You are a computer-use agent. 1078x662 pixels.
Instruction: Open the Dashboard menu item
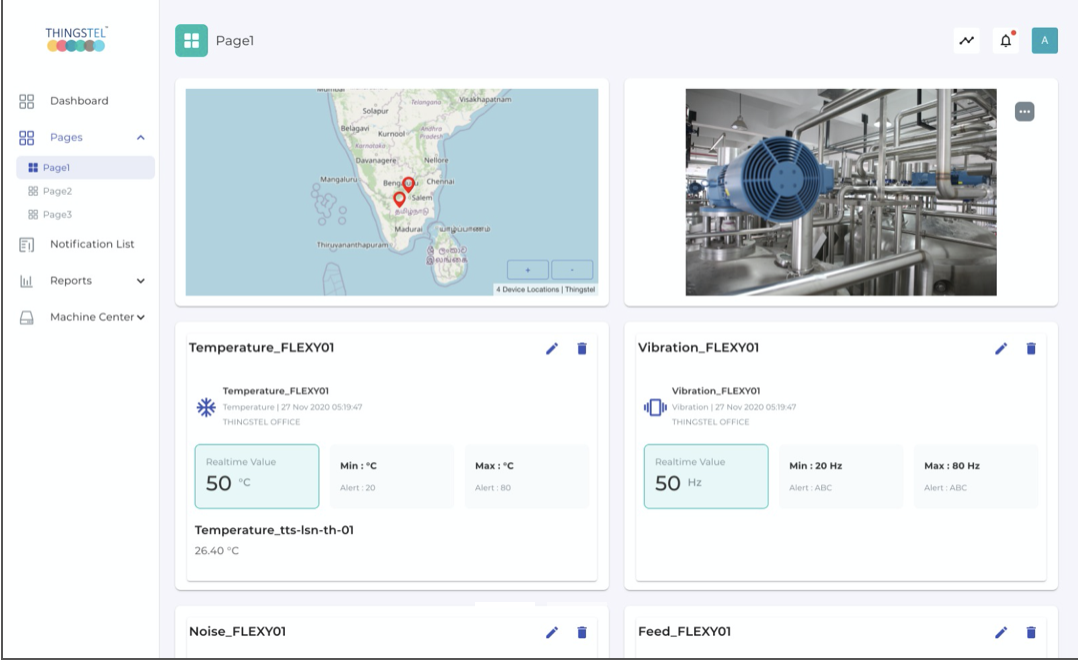point(79,101)
